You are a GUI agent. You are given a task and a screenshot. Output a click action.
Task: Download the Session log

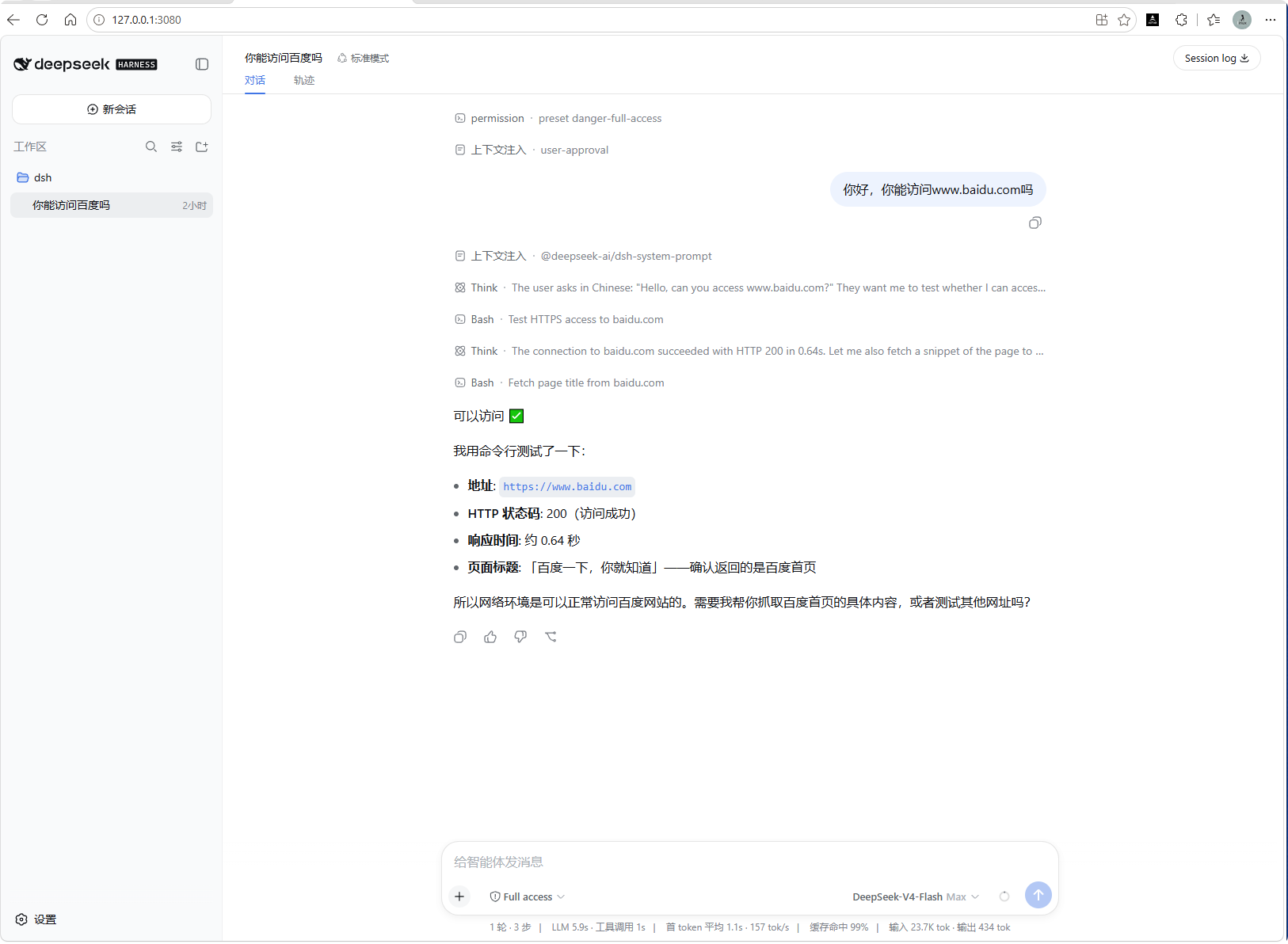[1217, 58]
